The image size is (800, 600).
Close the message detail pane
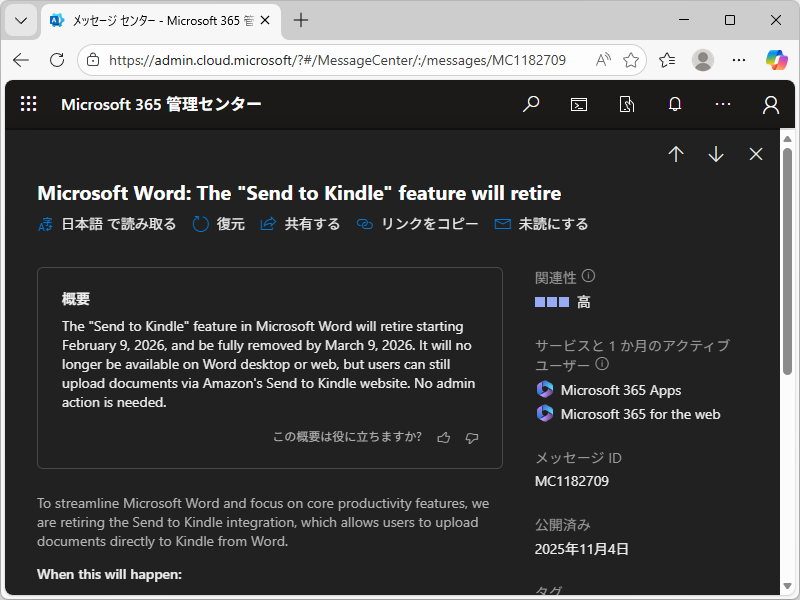pos(756,154)
